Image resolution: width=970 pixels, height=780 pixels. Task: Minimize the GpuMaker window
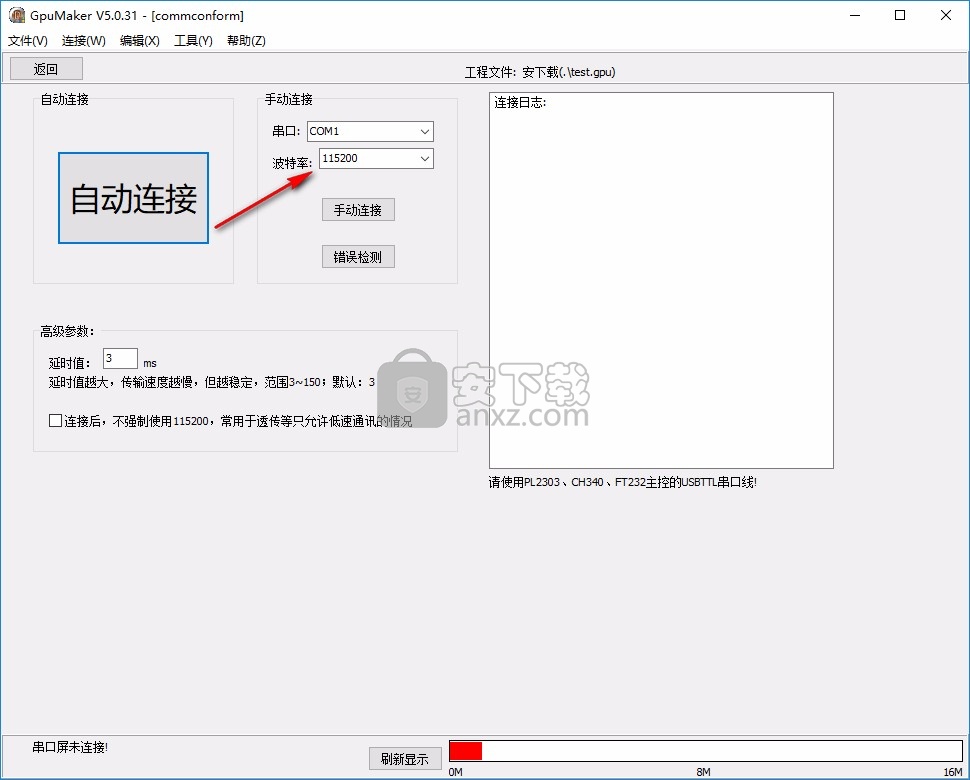click(856, 15)
